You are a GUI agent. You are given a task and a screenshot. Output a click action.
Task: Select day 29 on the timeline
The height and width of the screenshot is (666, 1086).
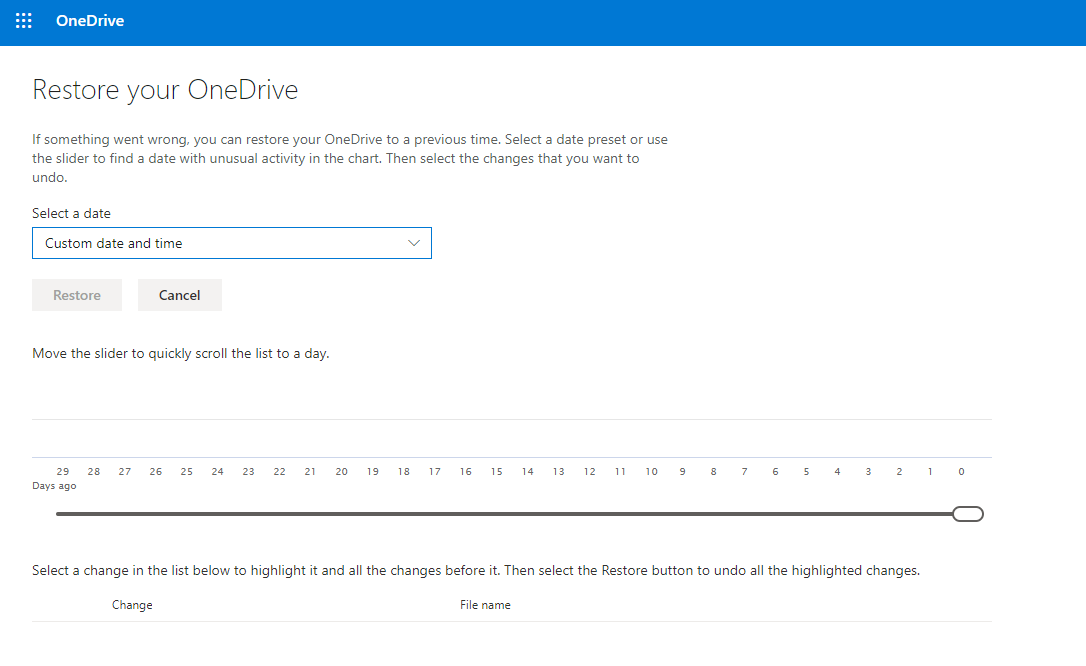pyautogui.click(x=63, y=472)
